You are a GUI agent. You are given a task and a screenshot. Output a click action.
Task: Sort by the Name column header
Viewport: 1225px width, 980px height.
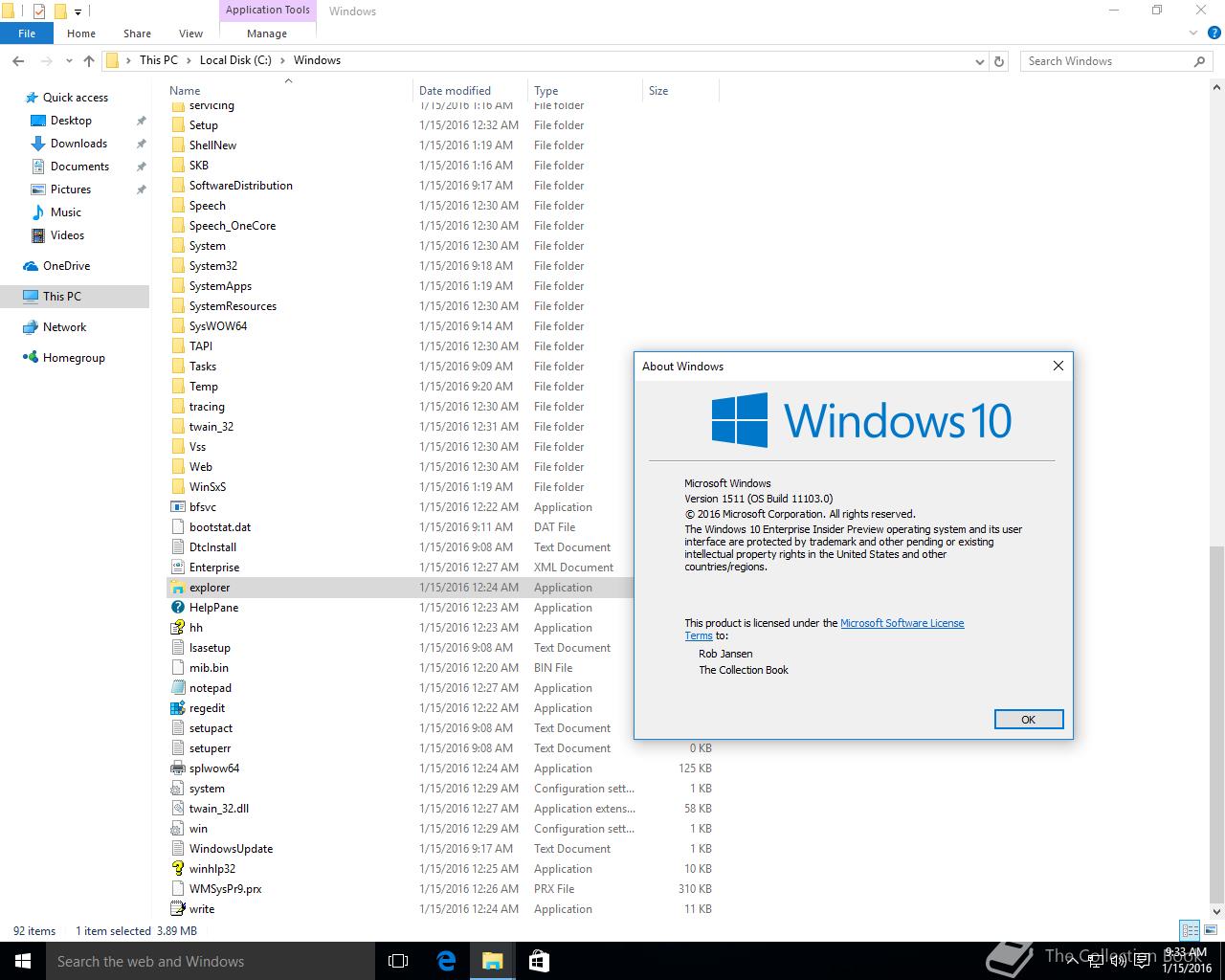pyautogui.click(x=290, y=91)
